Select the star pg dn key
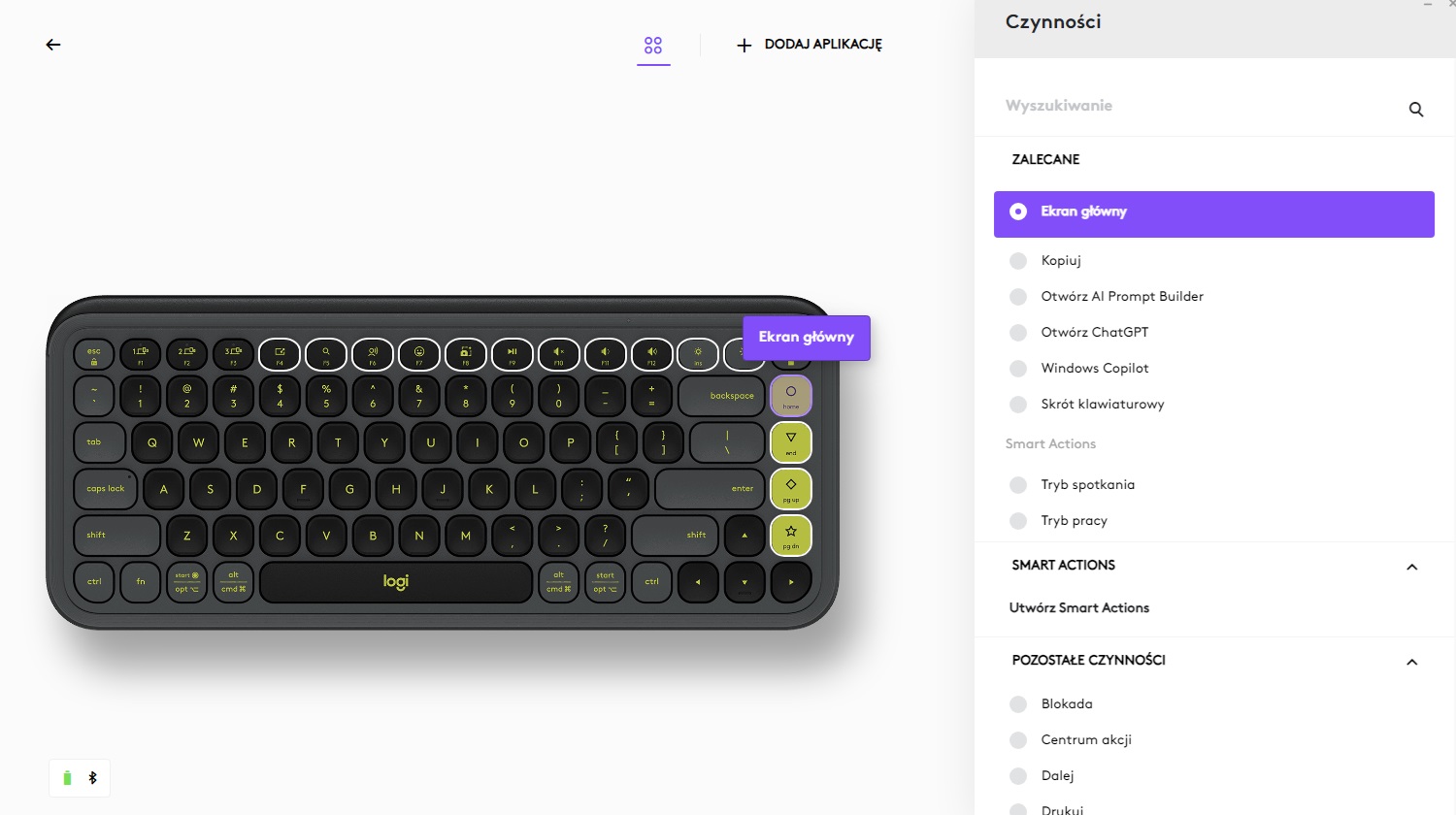Viewport: 1456px width, 815px height. point(791,536)
